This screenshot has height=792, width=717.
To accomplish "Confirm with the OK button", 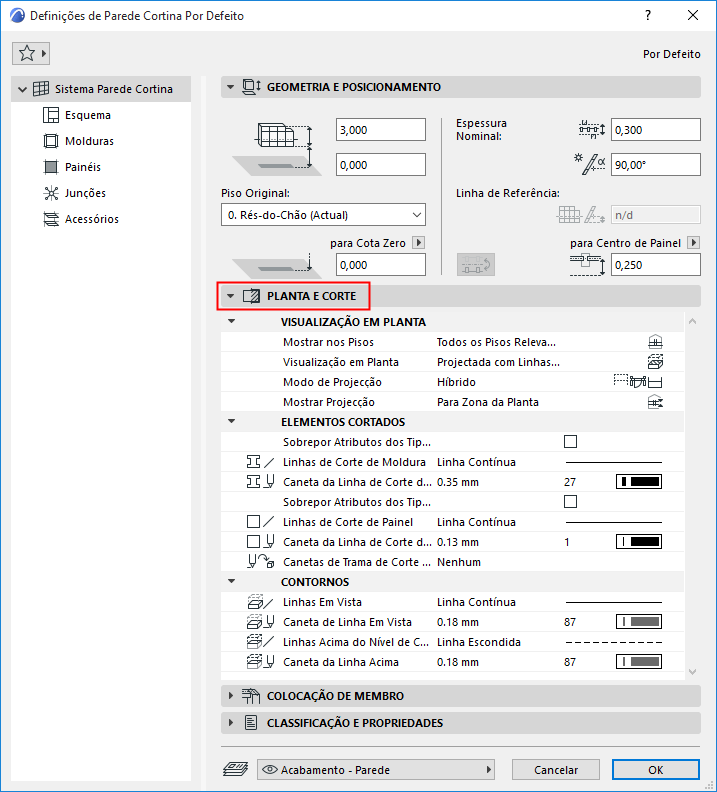I will [655, 769].
